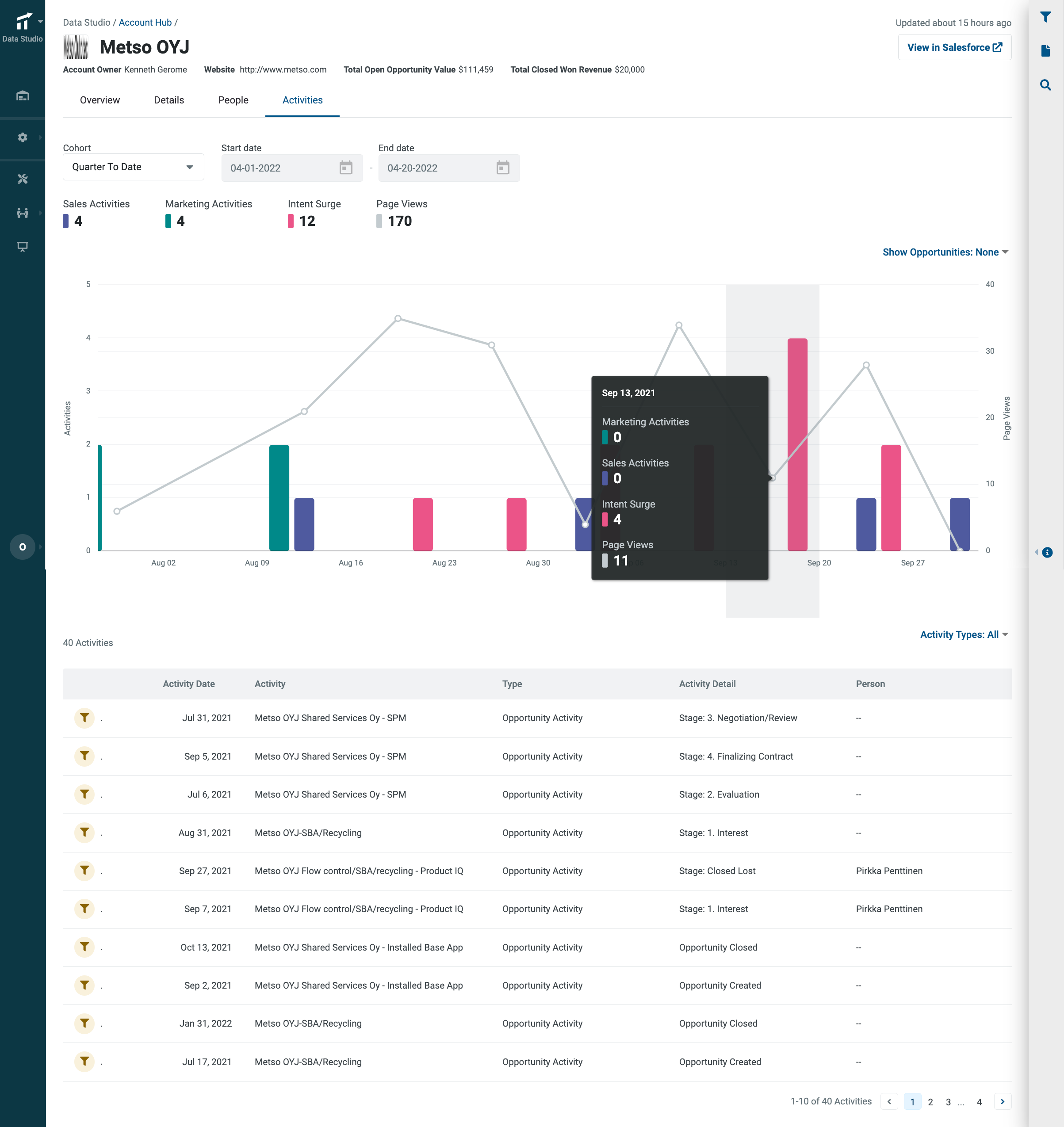1064x1127 pixels.
Task: Click funnel icon for Sep 2, 2021 row
Action: (84, 985)
